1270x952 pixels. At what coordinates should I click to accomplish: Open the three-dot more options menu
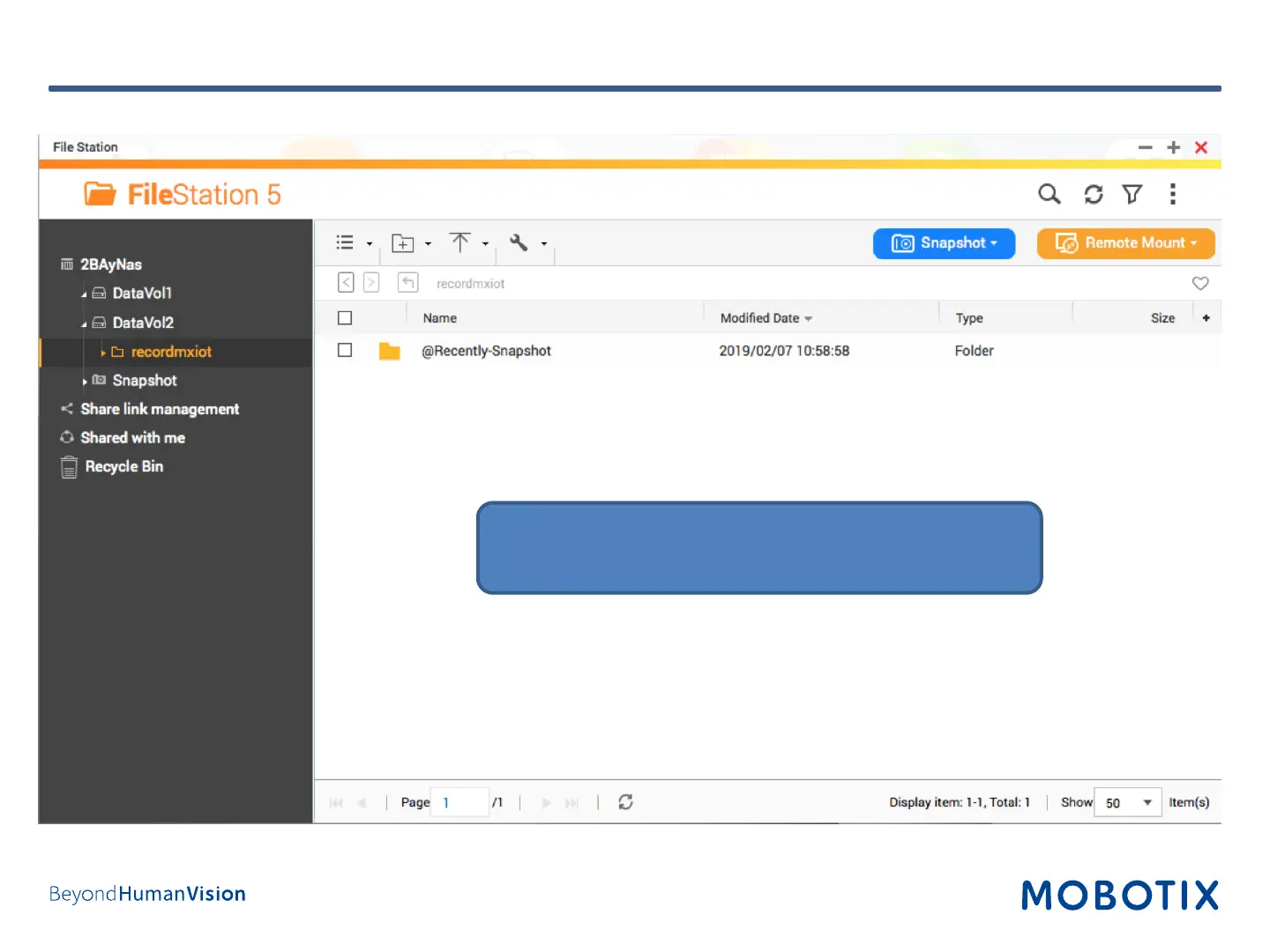tap(1172, 194)
